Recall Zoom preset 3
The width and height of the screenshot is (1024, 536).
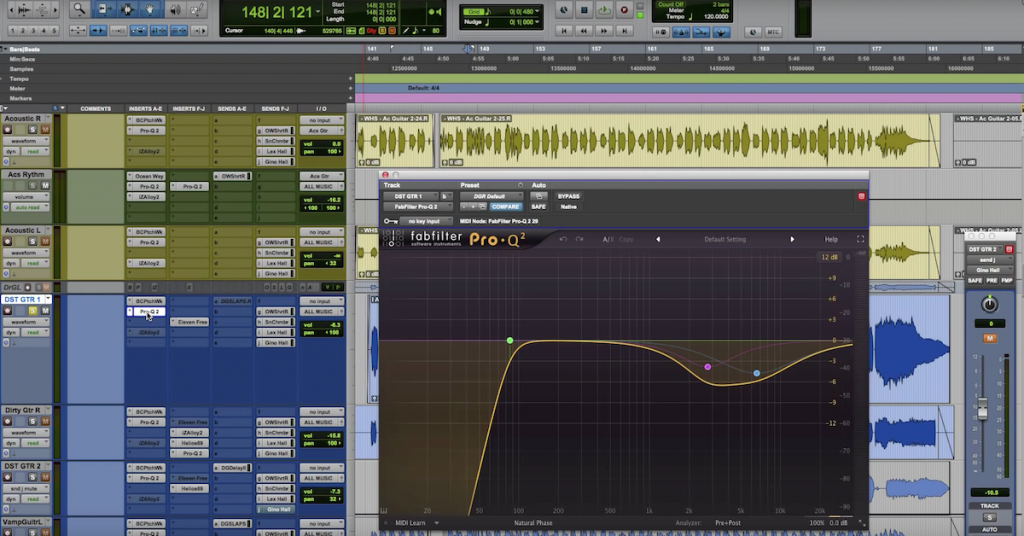(x=33, y=31)
